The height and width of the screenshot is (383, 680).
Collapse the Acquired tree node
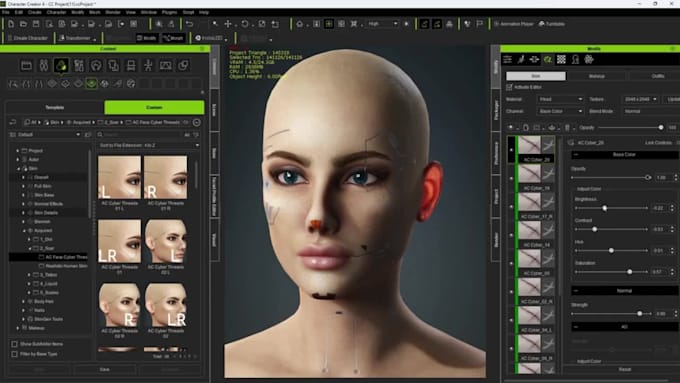[24, 231]
